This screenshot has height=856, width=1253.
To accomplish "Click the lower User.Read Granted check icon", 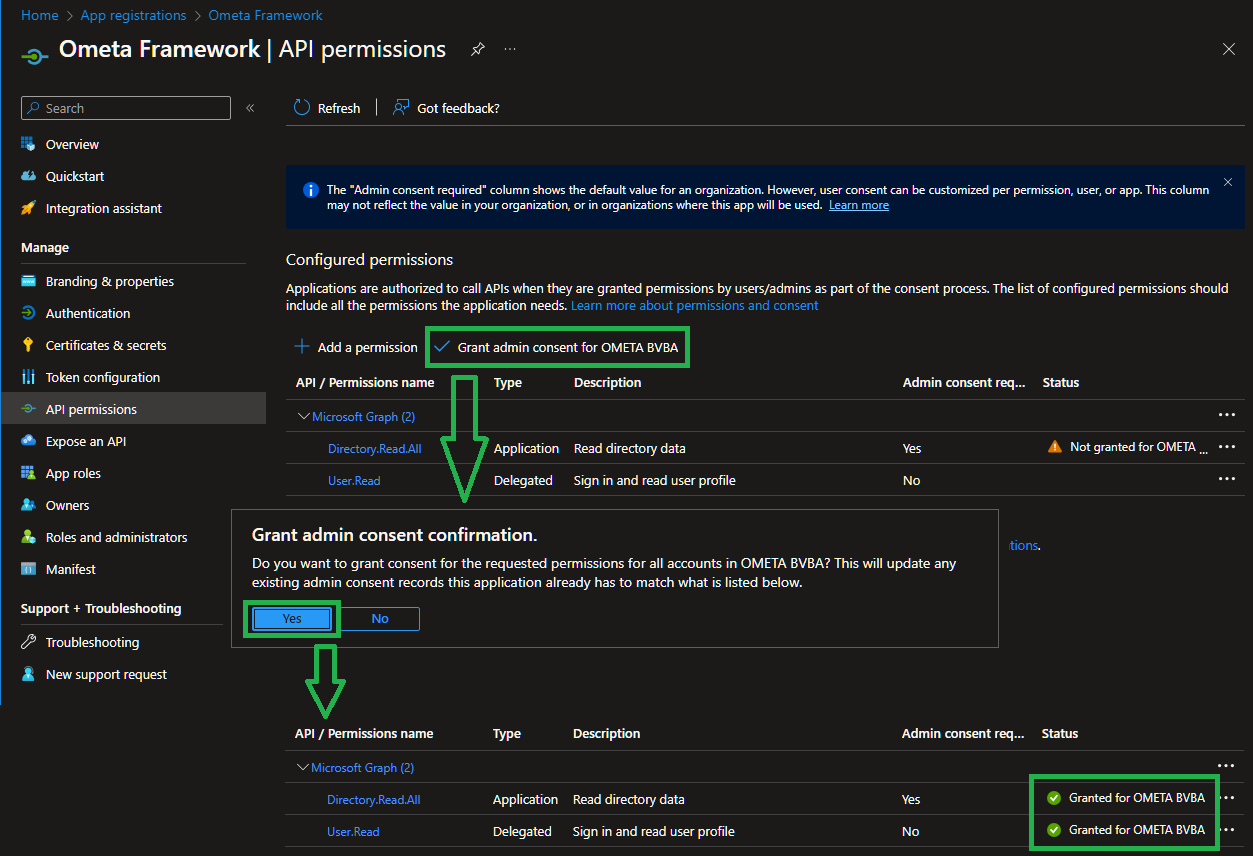I will click(1054, 830).
